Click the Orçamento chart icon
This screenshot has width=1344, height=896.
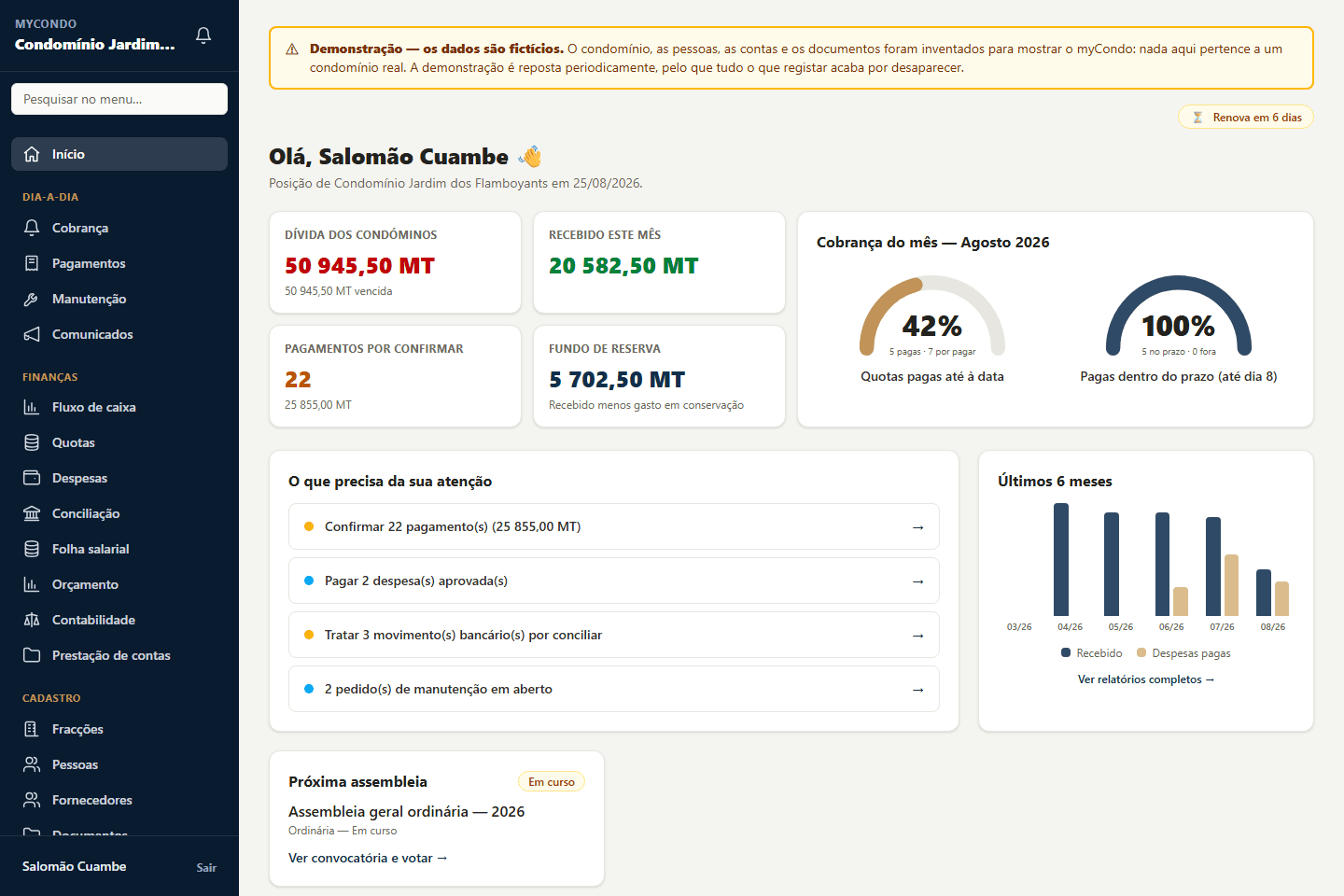click(x=32, y=584)
